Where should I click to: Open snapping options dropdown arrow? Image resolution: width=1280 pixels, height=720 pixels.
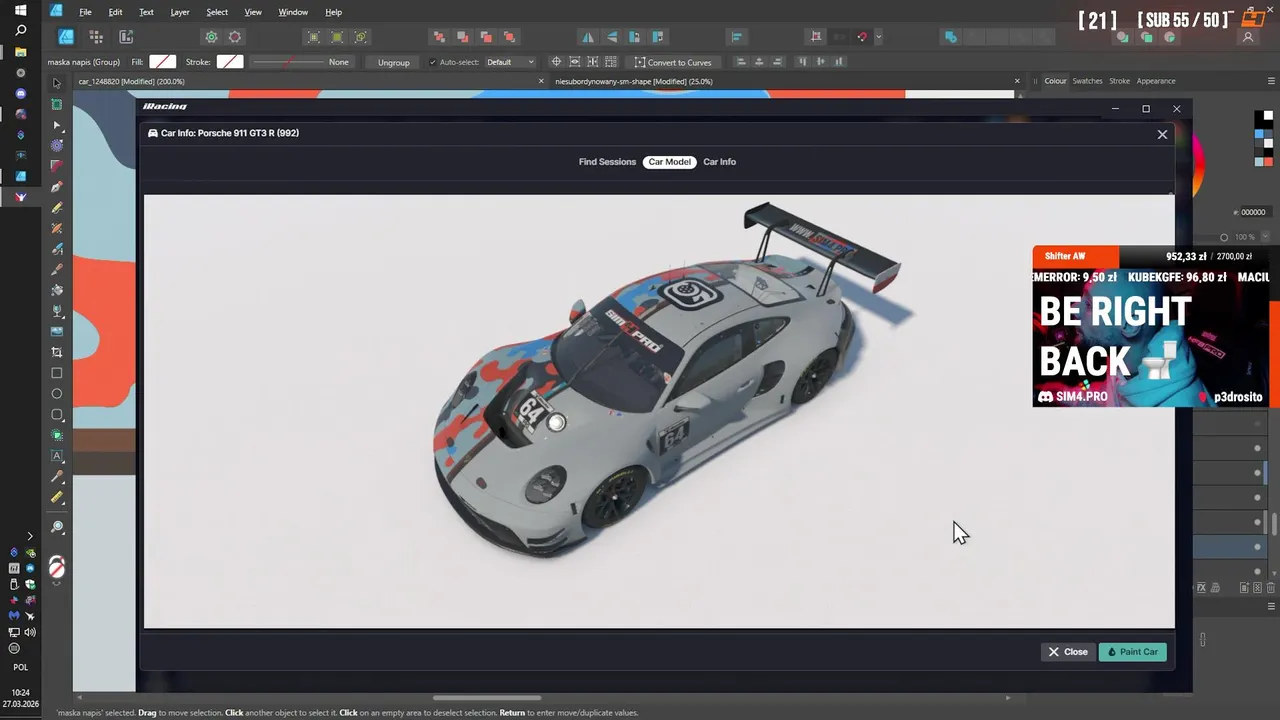tap(879, 37)
